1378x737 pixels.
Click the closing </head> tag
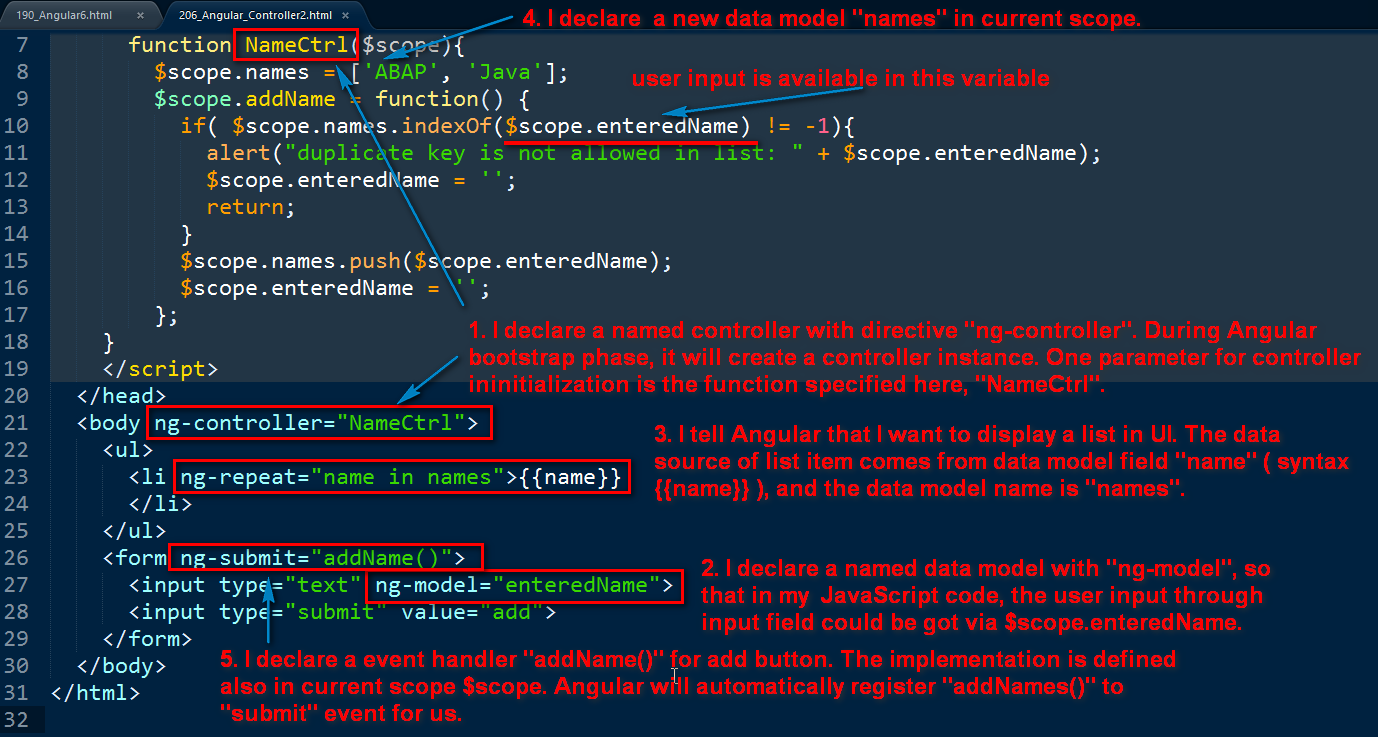tap(121, 396)
